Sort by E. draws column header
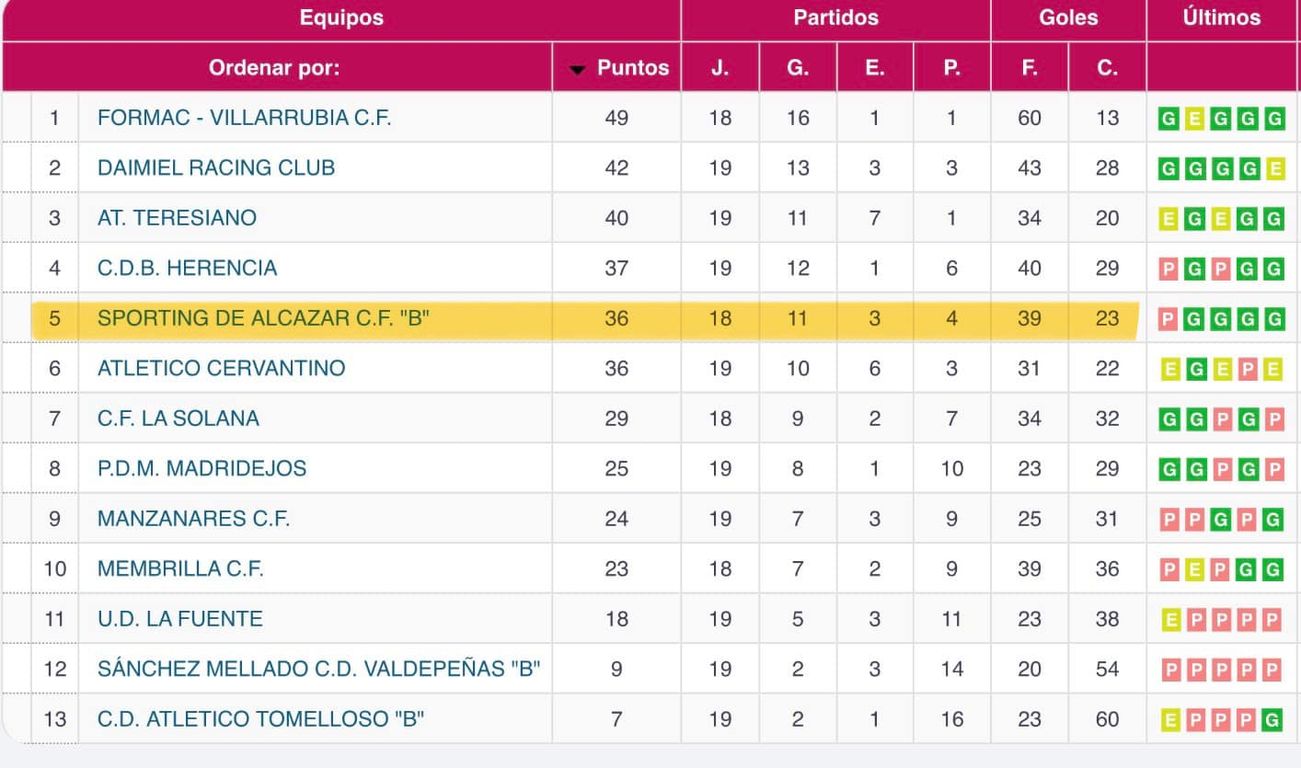The image size is (1301, 768). (874, 68)
